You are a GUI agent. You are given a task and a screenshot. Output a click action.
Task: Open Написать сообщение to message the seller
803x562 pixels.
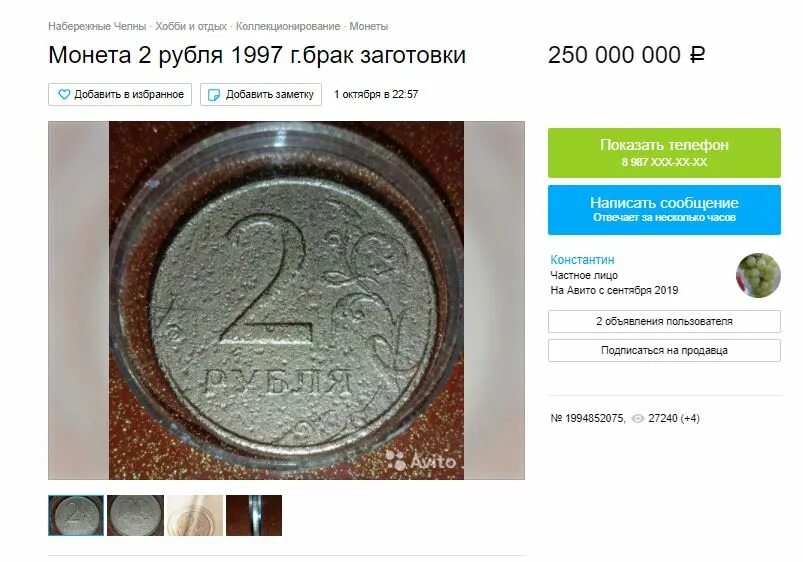click(x=664, y=210)
